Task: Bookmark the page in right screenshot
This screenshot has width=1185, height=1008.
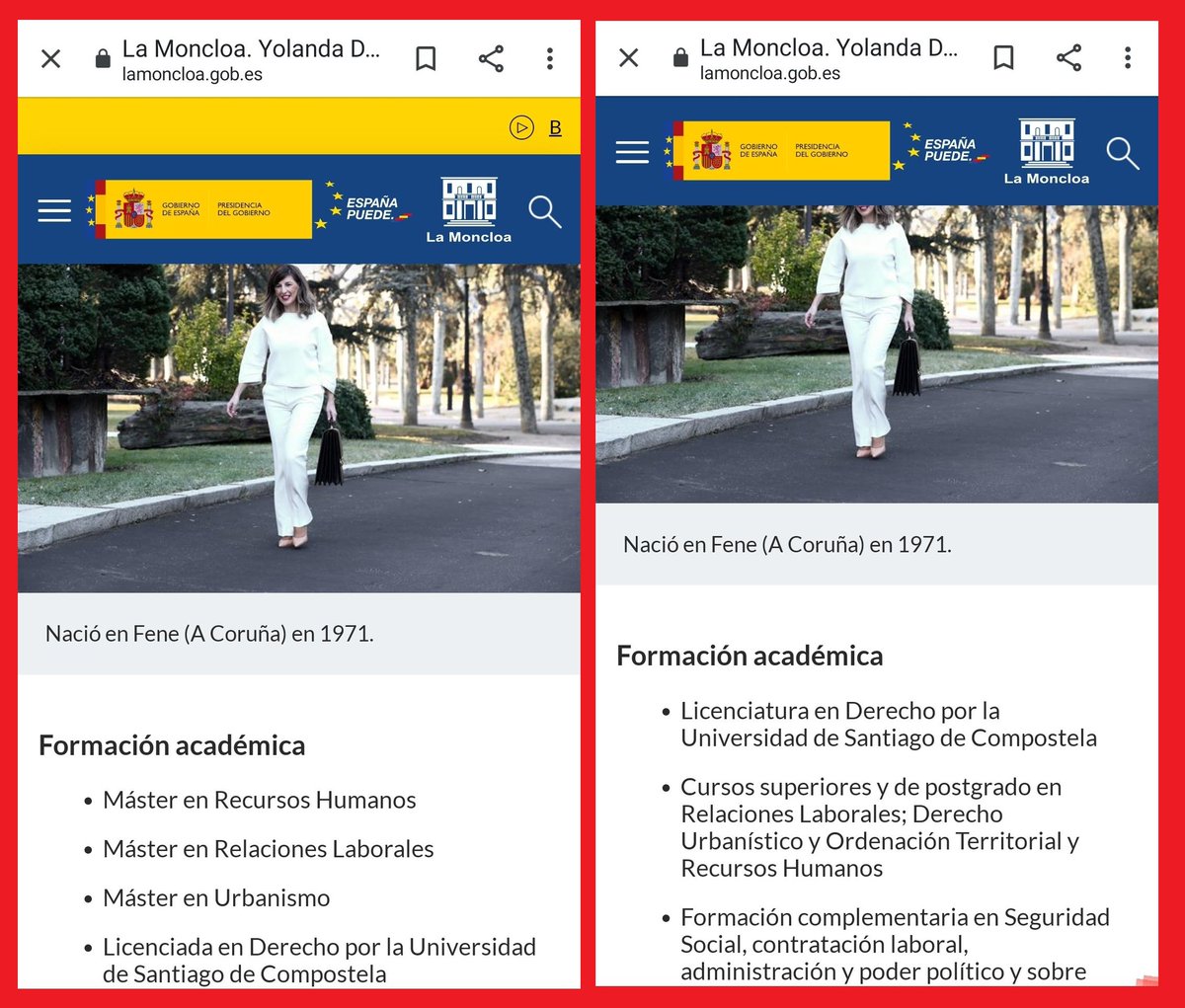Action: 1003,58
